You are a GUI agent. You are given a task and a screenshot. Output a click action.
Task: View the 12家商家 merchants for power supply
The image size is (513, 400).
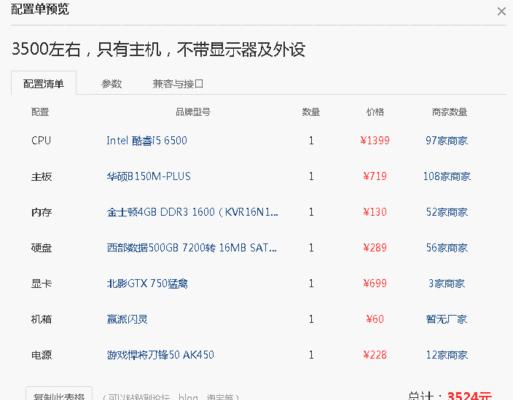click(x=447, y=355)
